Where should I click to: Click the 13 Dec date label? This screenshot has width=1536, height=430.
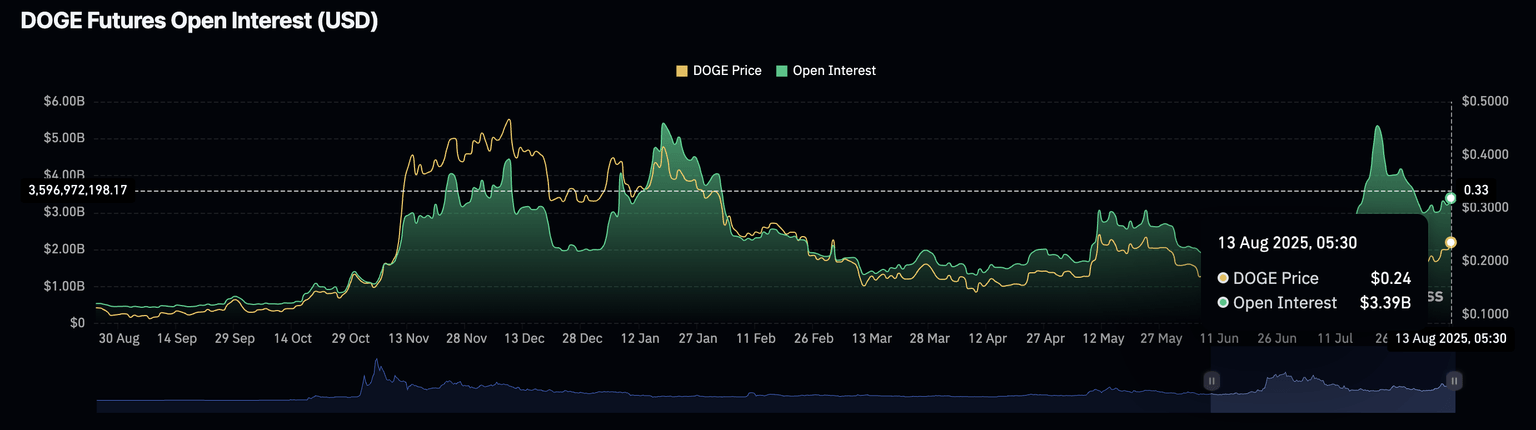tap(524, 339)
